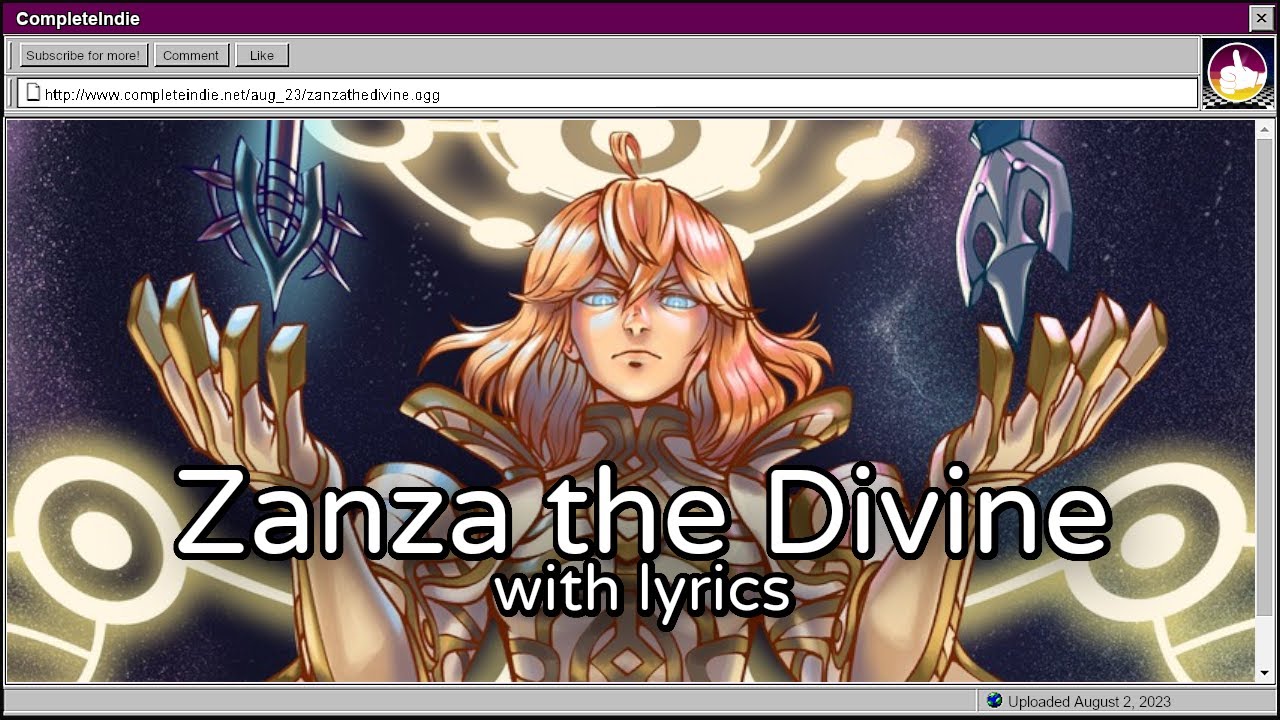Screen dimensions: 1280x720
Task: Click the zanzathedivine.ogg URL address field
Action: (x=607, y=93)
